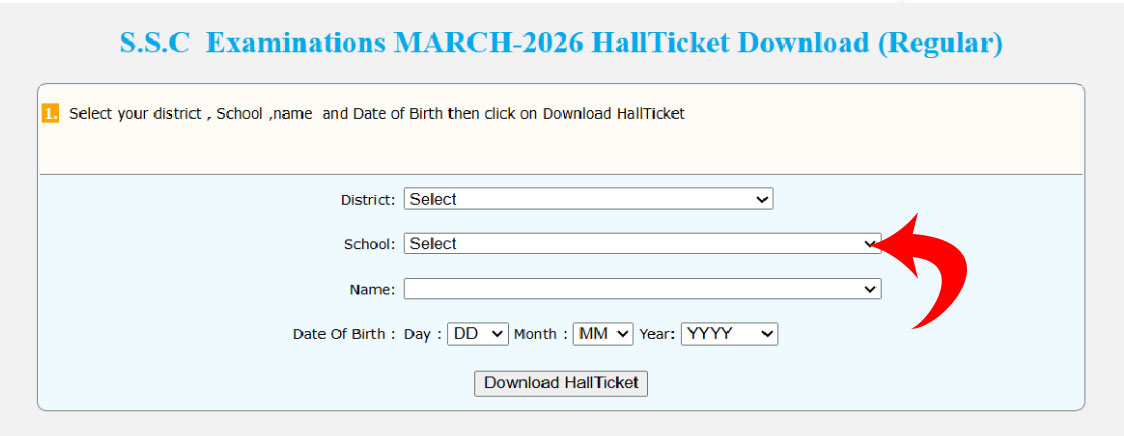
Task: Click the 'Name:' field label
Action: (x=372, y=290)
